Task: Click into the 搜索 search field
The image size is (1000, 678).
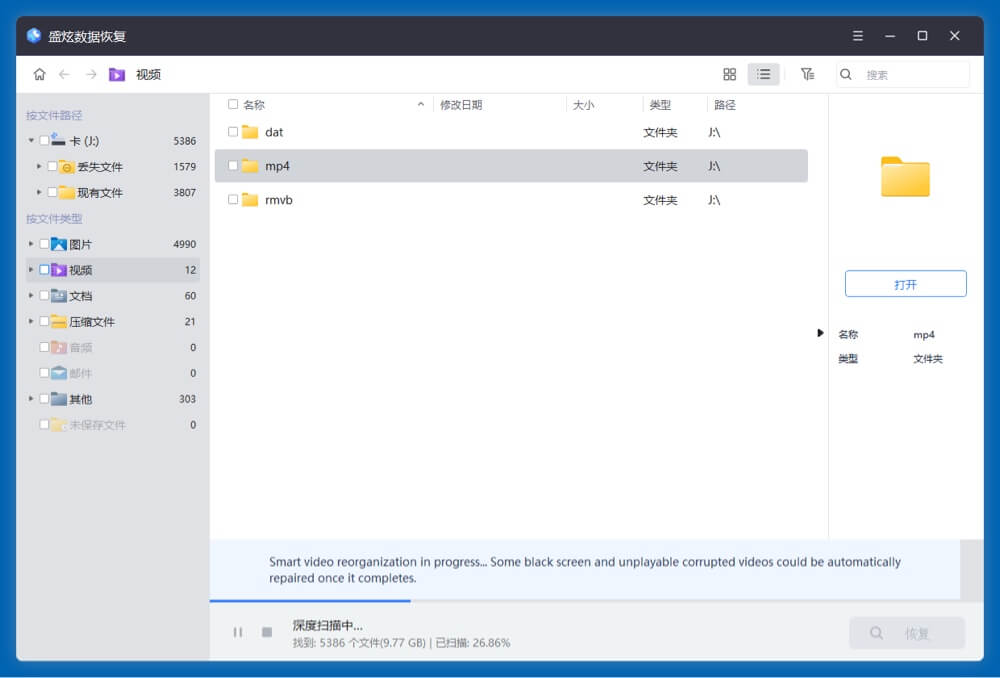Action: coord(914,75)
